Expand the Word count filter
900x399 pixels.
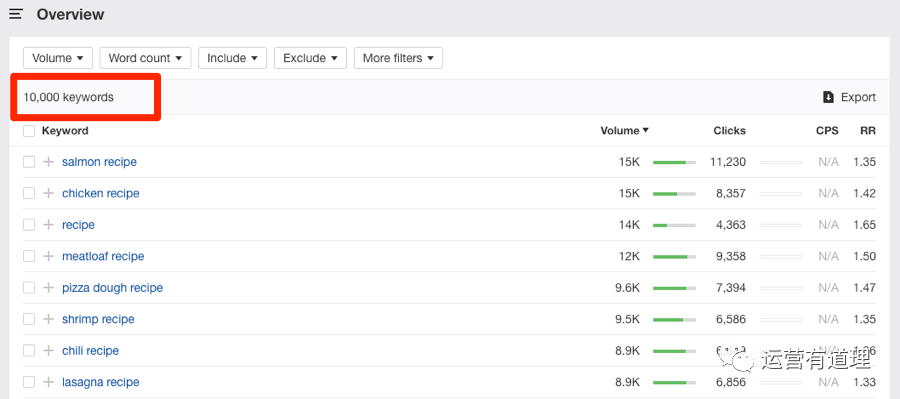point(145,58)
